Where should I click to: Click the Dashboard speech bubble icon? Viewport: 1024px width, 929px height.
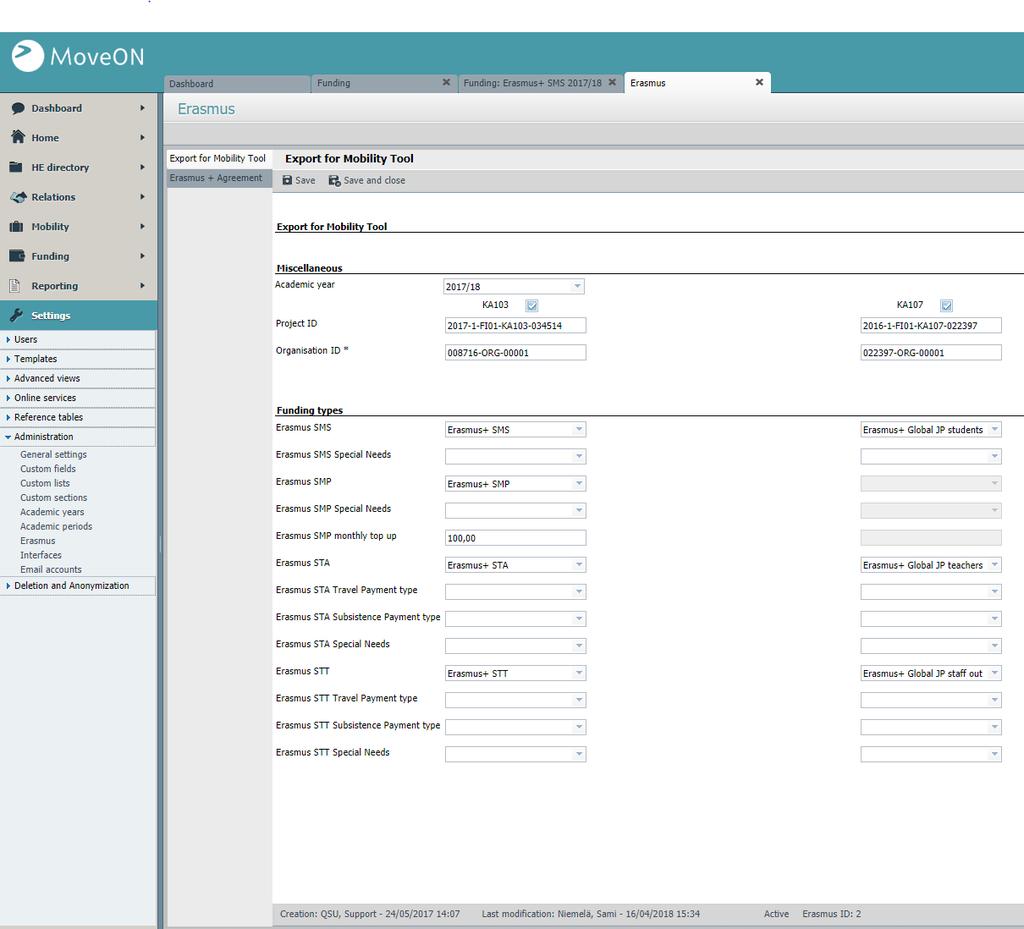tap(18, 108)
